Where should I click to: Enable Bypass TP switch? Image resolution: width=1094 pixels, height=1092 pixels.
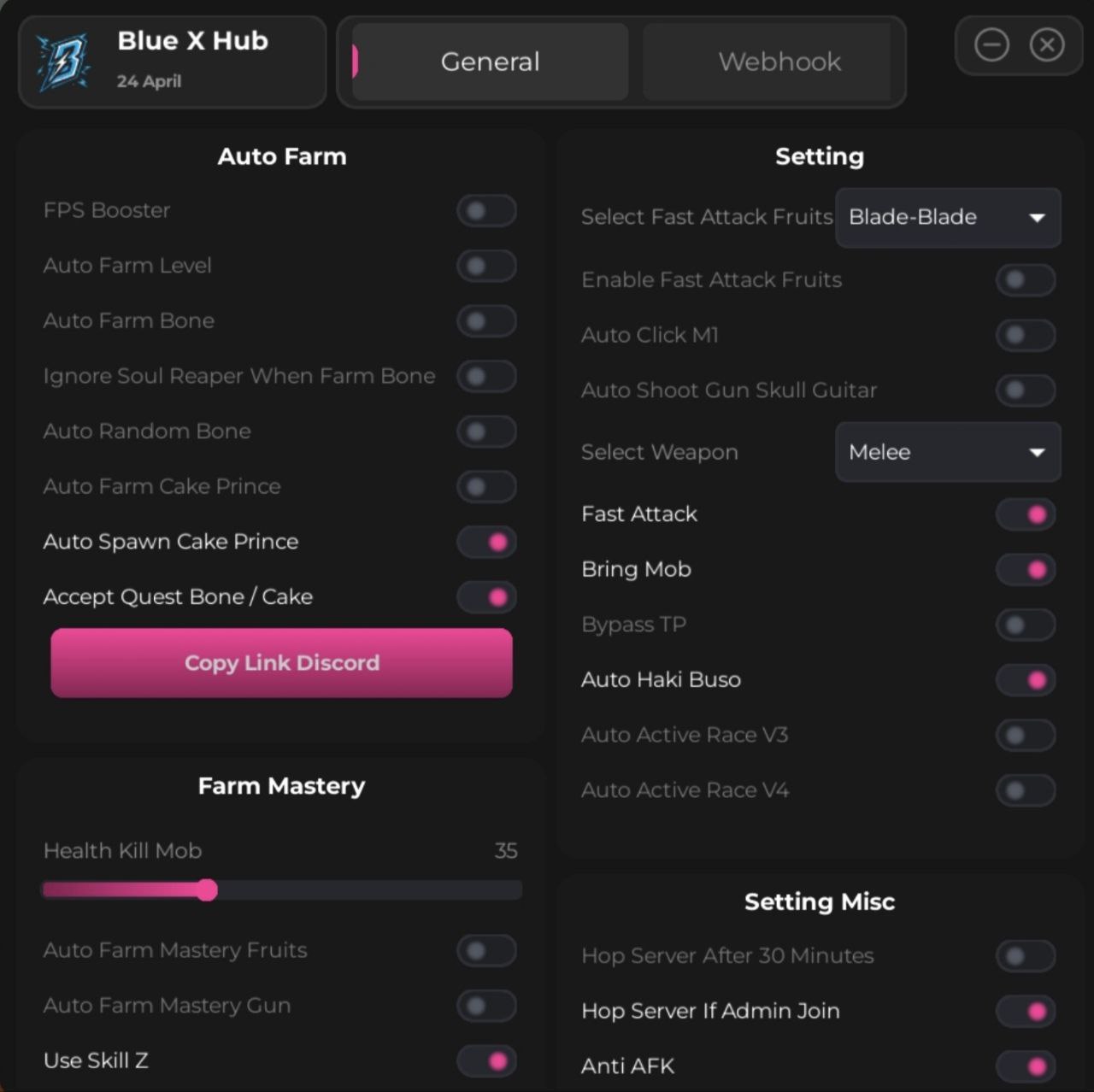[x=1026, y=625]
